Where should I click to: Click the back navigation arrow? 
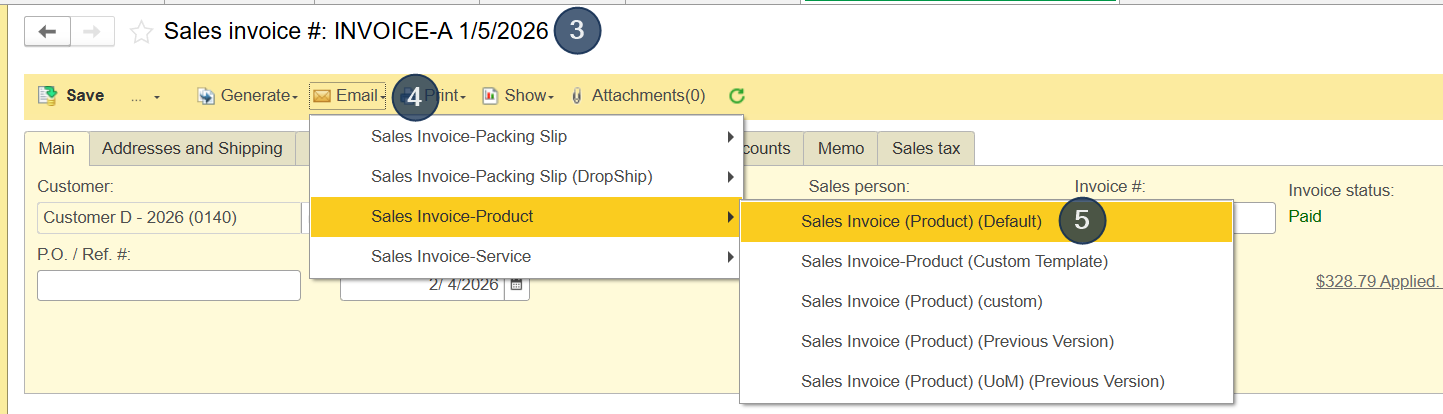point(47,32)
